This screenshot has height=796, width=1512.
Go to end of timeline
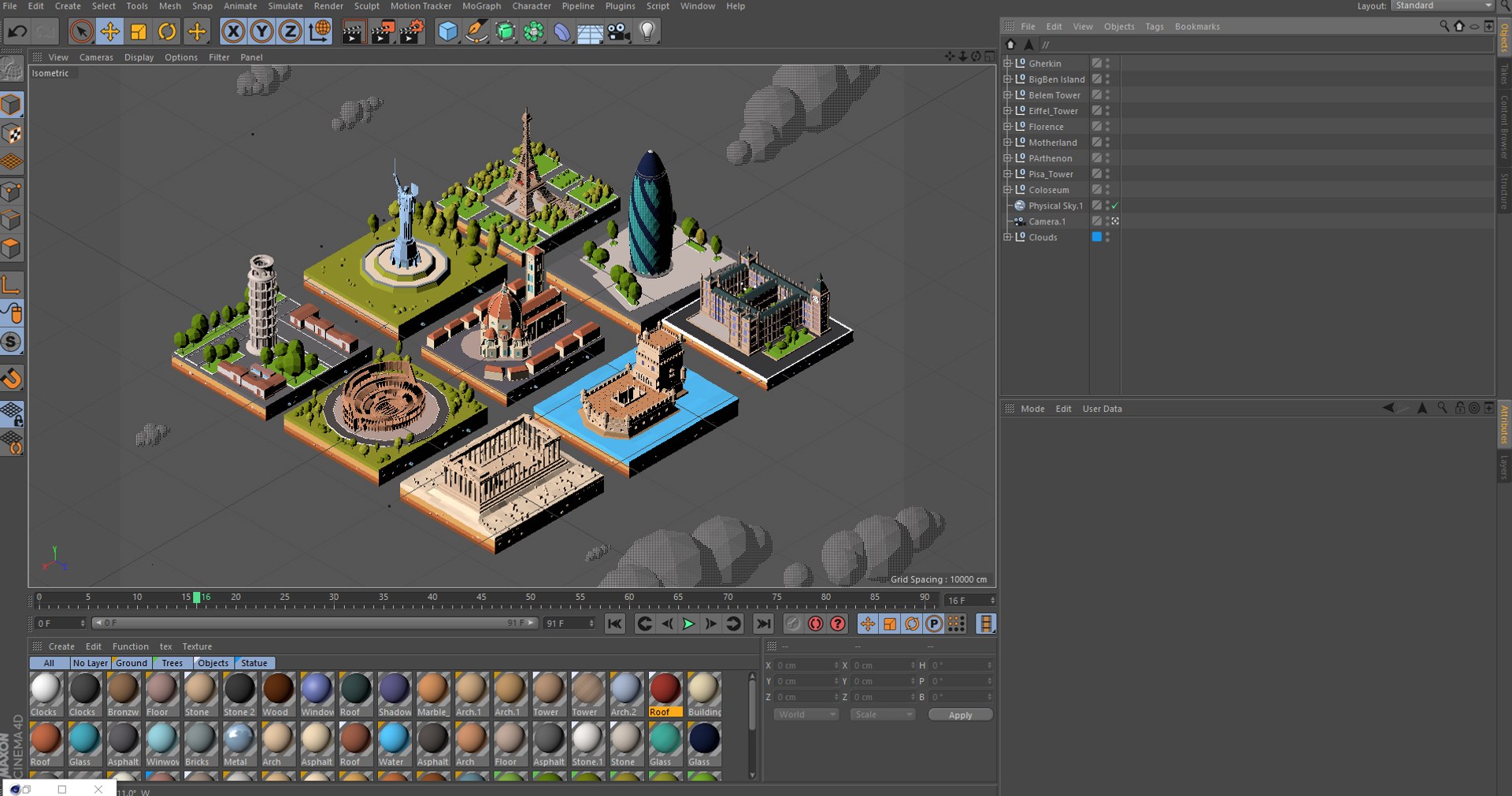click(x=763, y=624)
